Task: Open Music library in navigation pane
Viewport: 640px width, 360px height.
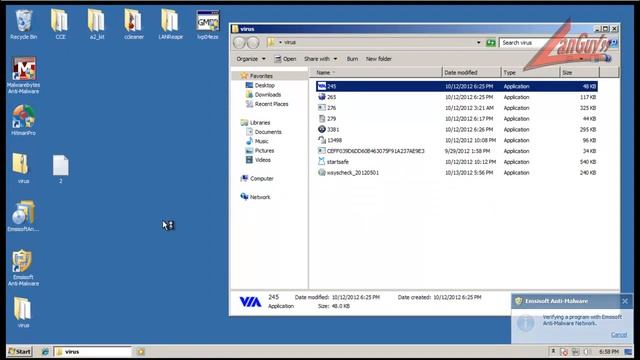Action: 257,141
